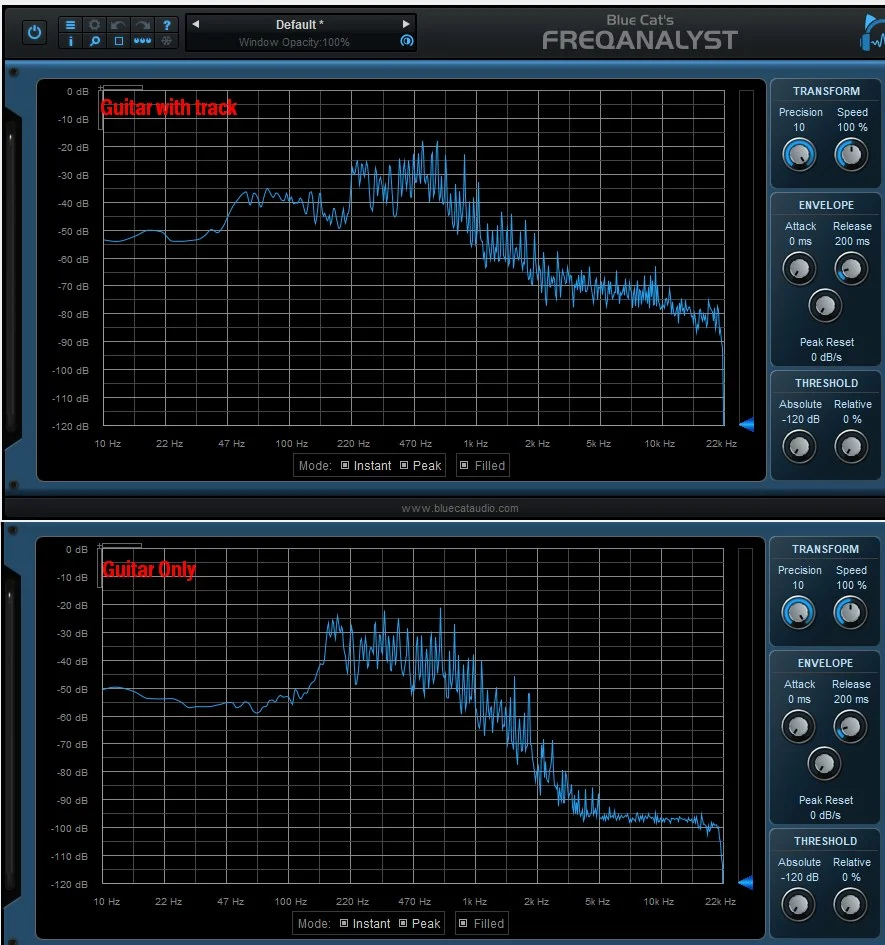Click the bottom panel Absolute value -120 dB
Screen dimensions: 885x945
[799, 877]
